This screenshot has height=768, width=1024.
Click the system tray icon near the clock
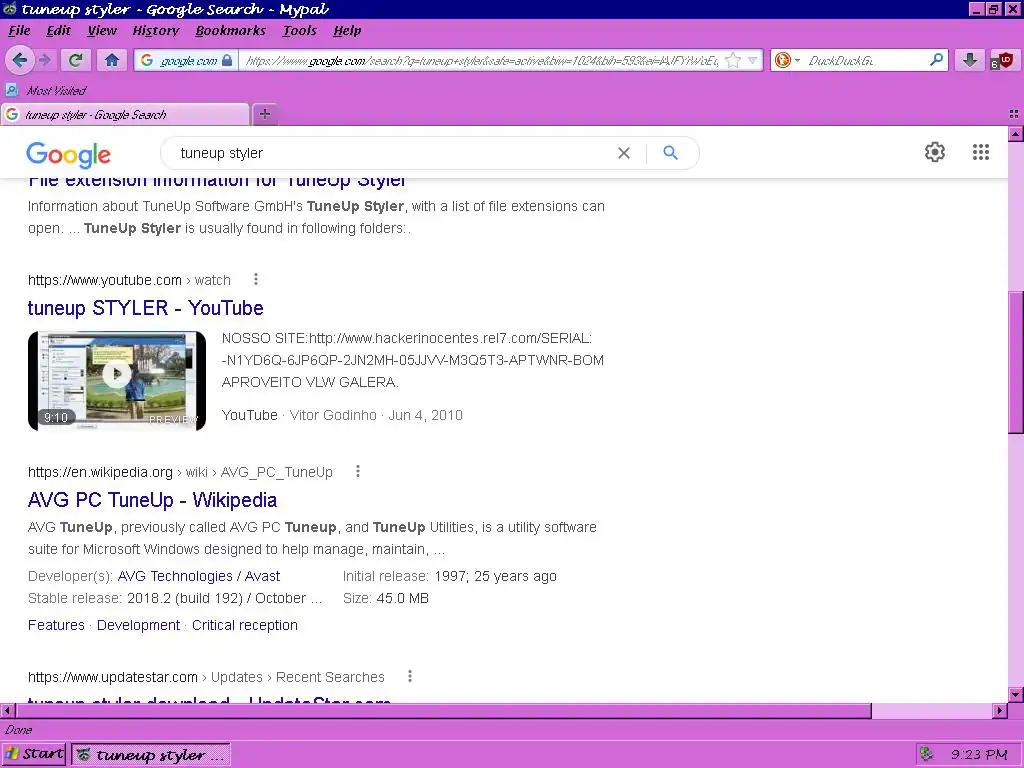click(x=927, y=754)
